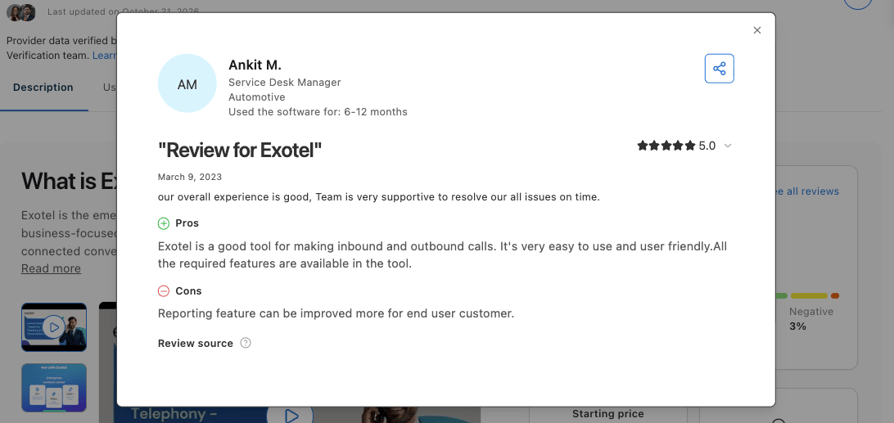Viewport: 894px width, 423px height.
Task: Follow the Read more link behind modal
Action: [51, 269]
